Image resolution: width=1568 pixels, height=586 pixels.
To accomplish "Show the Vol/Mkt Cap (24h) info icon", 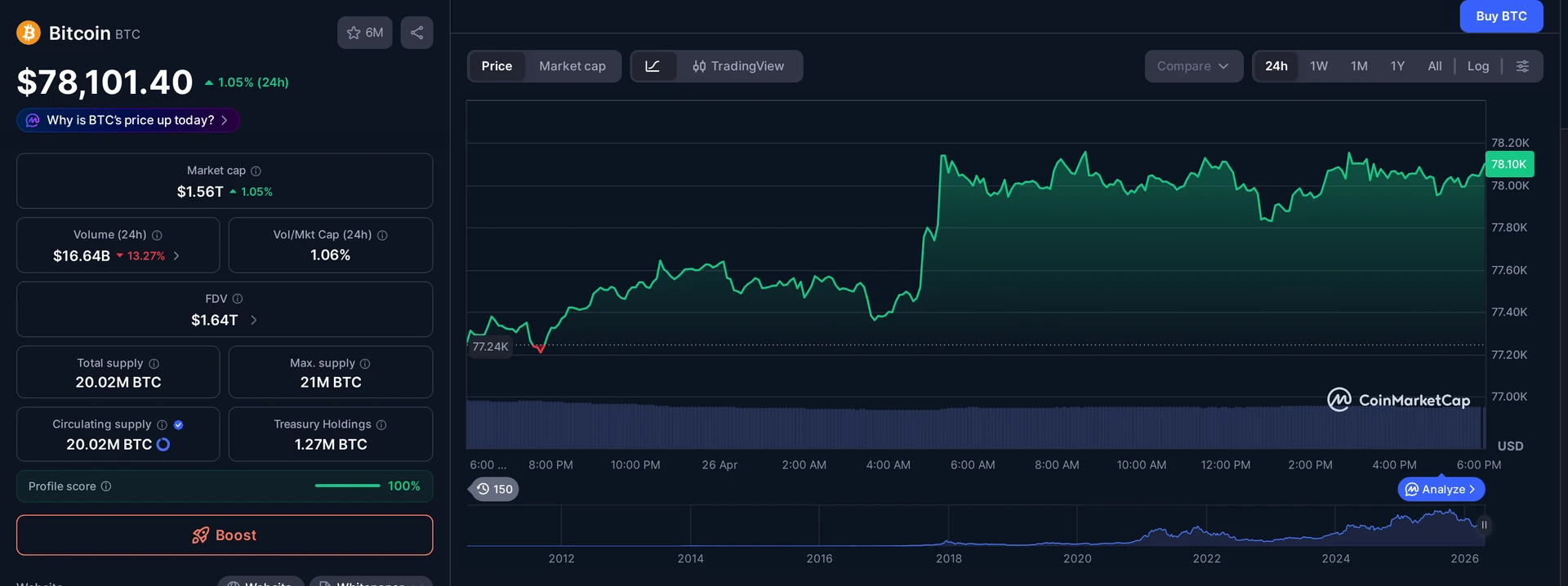I will coord(382,235).
